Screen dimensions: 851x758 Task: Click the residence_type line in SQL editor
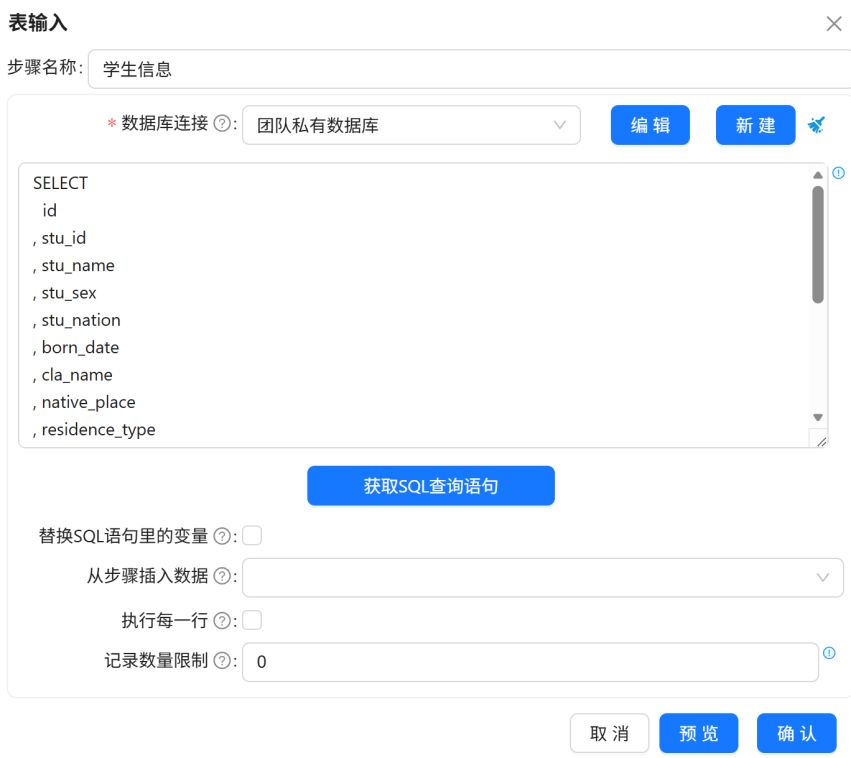(x=94, y=429)
